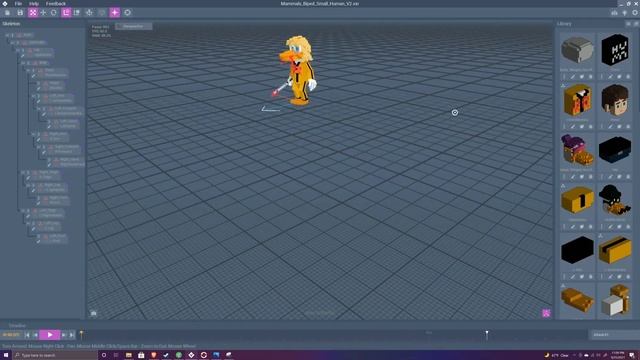Open File Explorer from the taskbar
The height and width of the screenshot is (360, 640).
(129, 355)
